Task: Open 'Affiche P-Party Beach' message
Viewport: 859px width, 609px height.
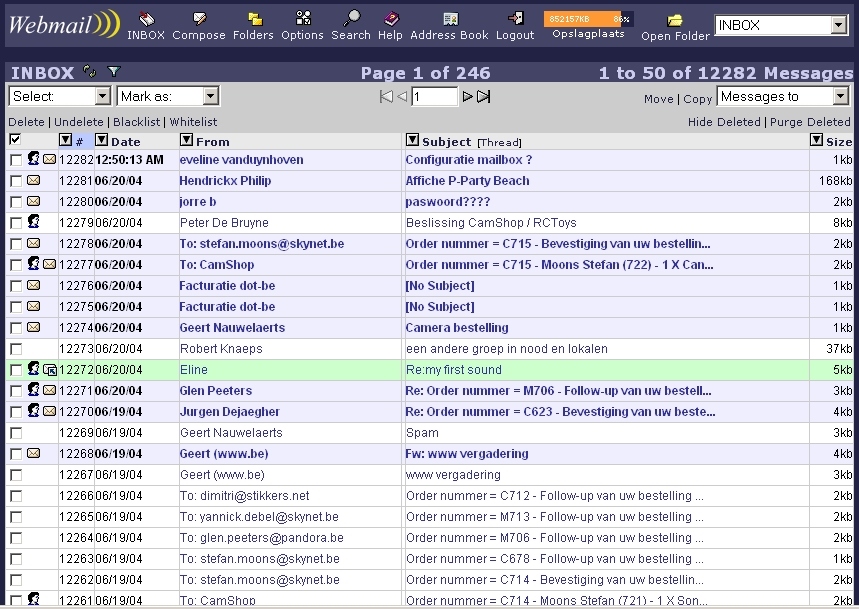Action: [467, 181]
